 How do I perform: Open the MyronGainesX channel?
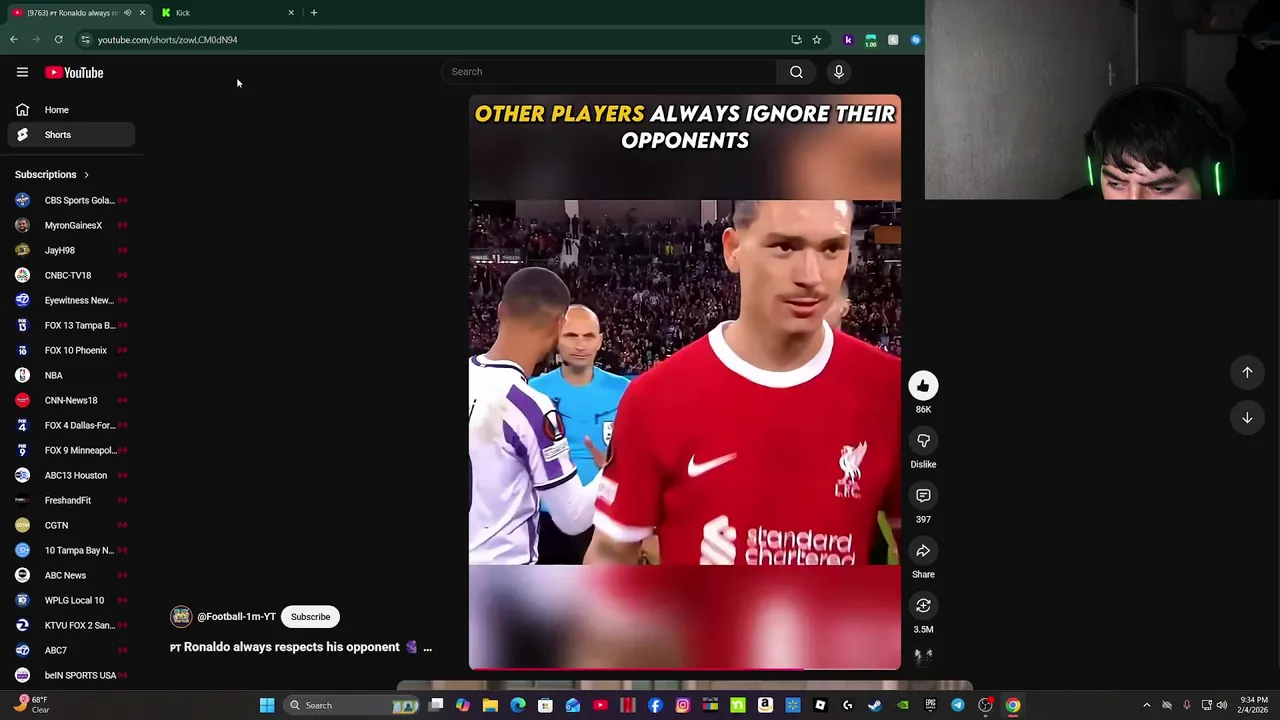[70, 225]
